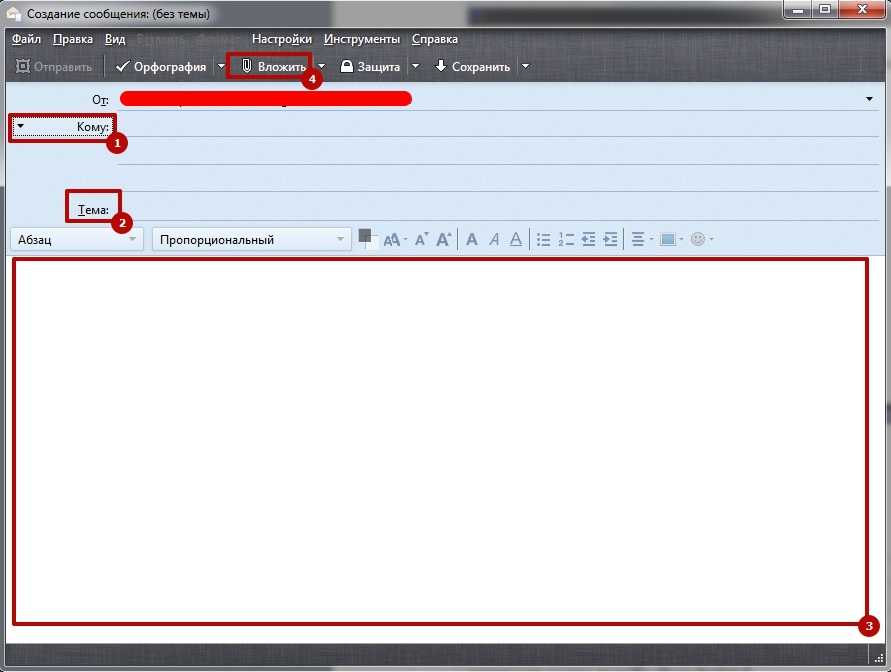The height and width of the screenshot is (672, 891).
Task: Pick text color from the color swatch
Action: pos(364,236)
